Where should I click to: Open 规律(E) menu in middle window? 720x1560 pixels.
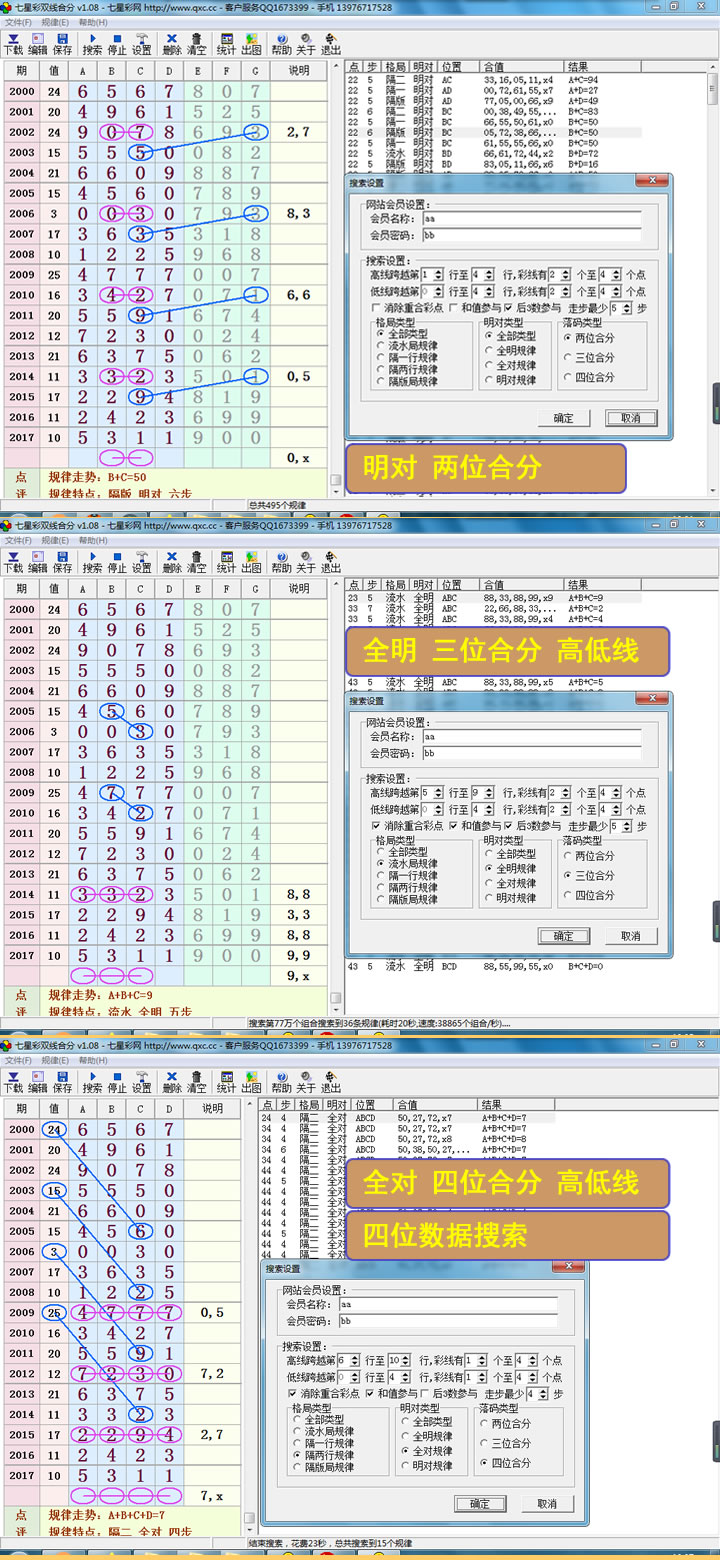coord(56,540)
